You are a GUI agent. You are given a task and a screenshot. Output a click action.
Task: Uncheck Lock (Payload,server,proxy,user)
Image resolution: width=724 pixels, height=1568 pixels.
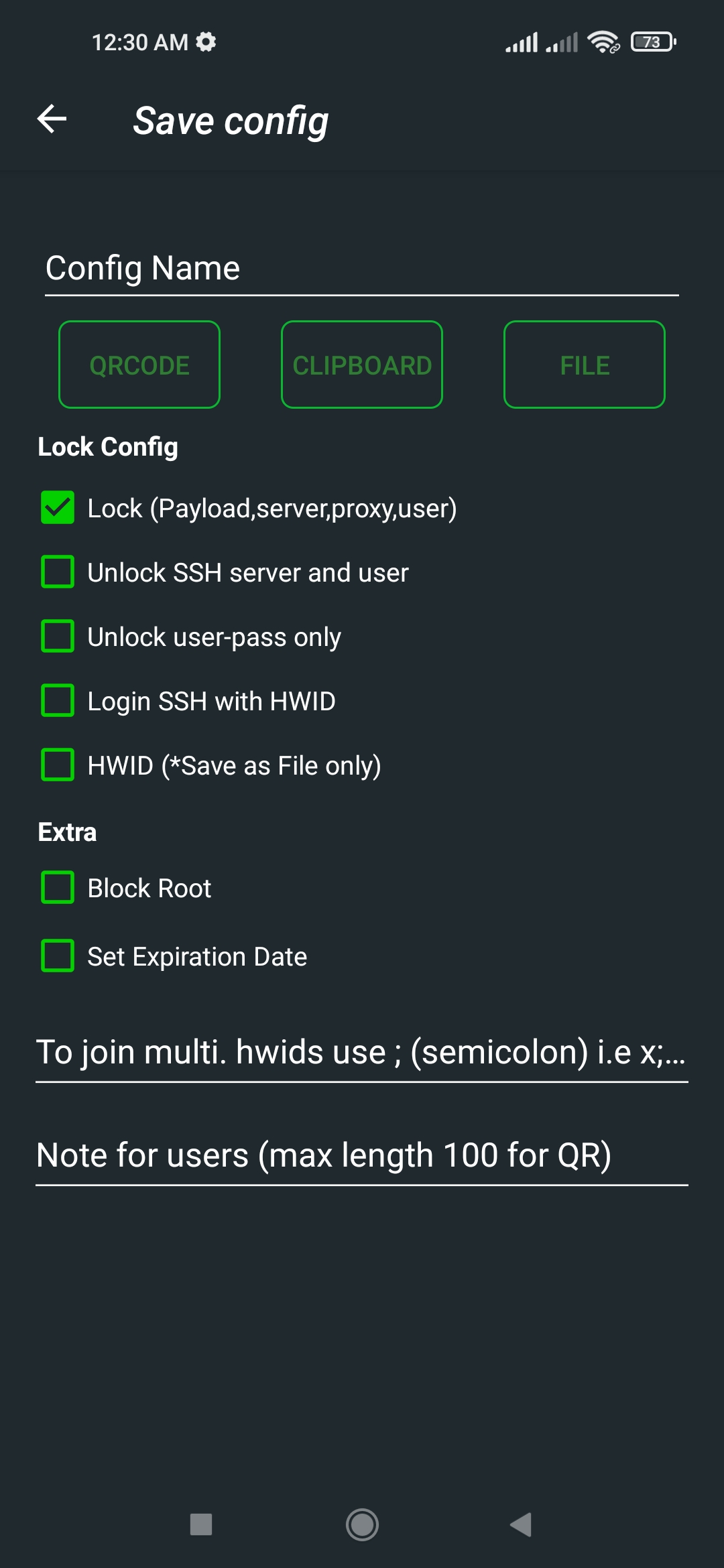58,508
